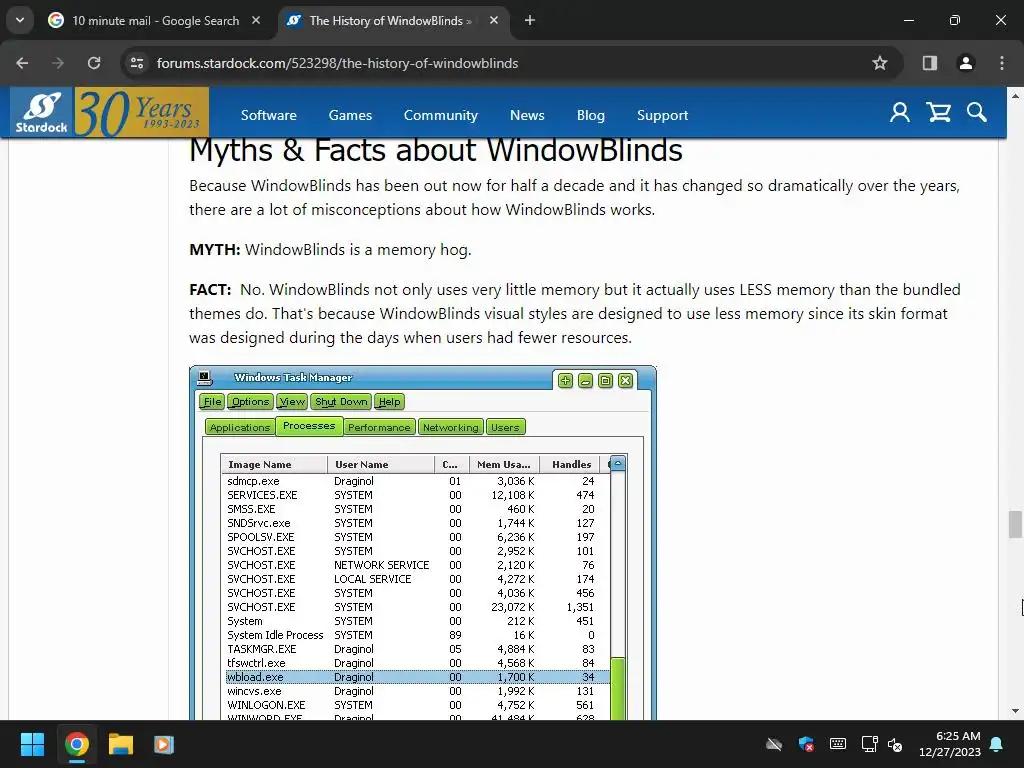Go forward to the next page

coord(58,63)
